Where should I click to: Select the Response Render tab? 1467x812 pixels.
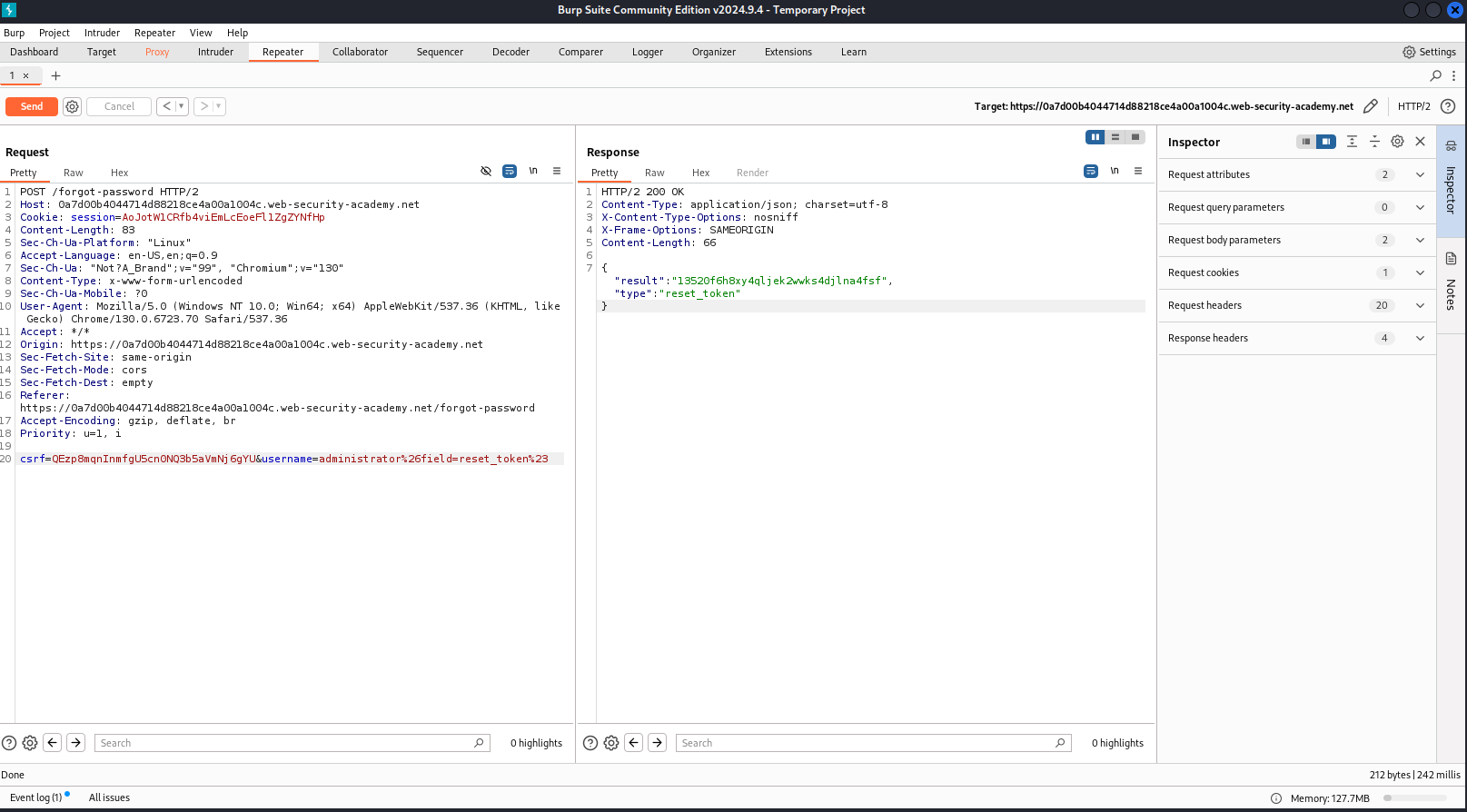click(752, 173)
